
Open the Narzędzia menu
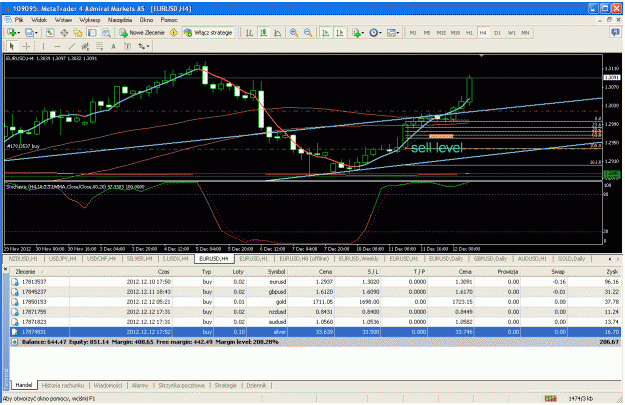pyautogui.click(x=120, y=20)
